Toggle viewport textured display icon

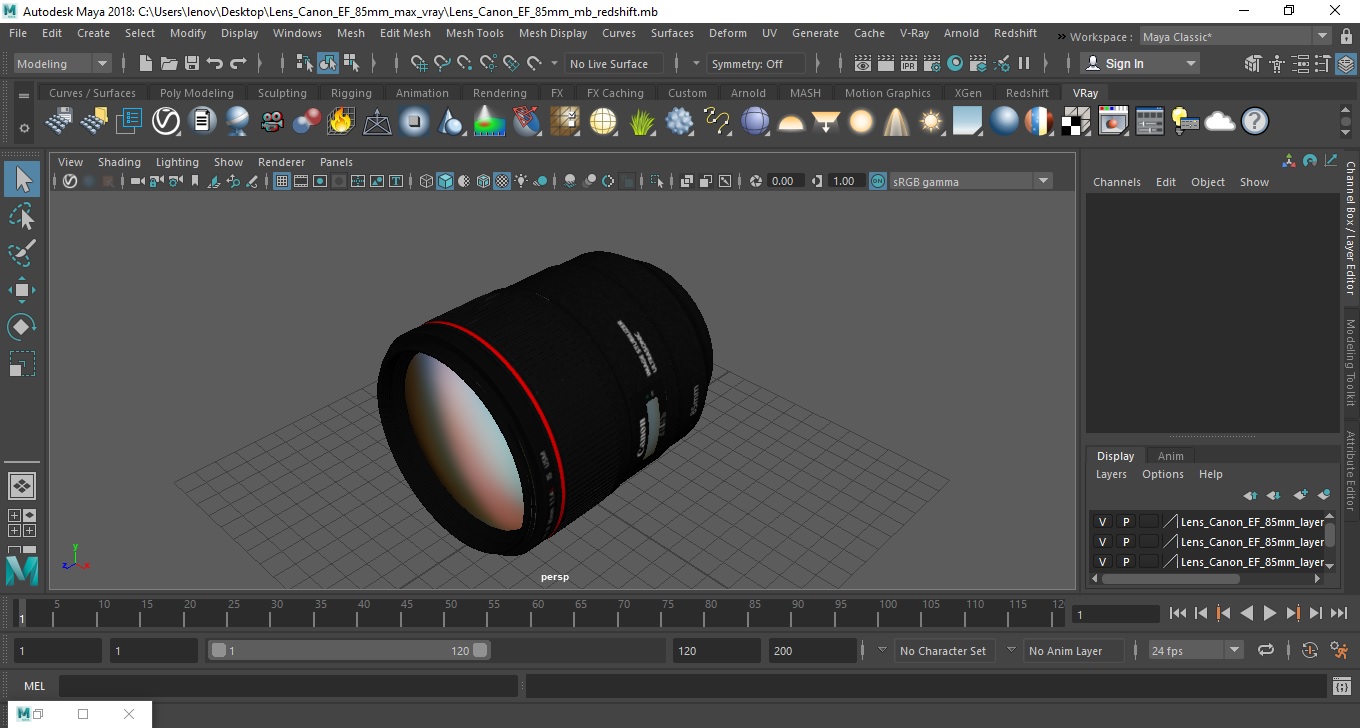[503, 181]
